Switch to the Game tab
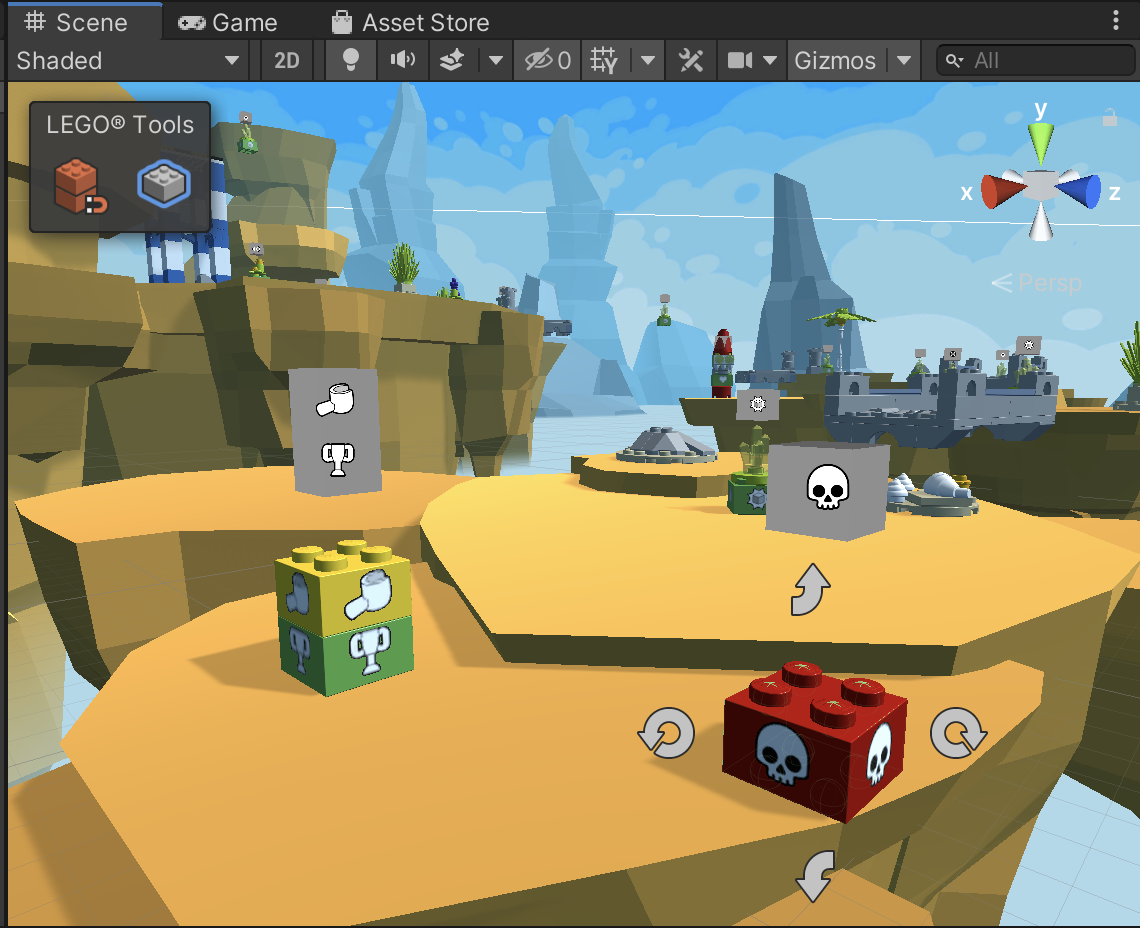The image size is (1140, 928). (228, 22)
